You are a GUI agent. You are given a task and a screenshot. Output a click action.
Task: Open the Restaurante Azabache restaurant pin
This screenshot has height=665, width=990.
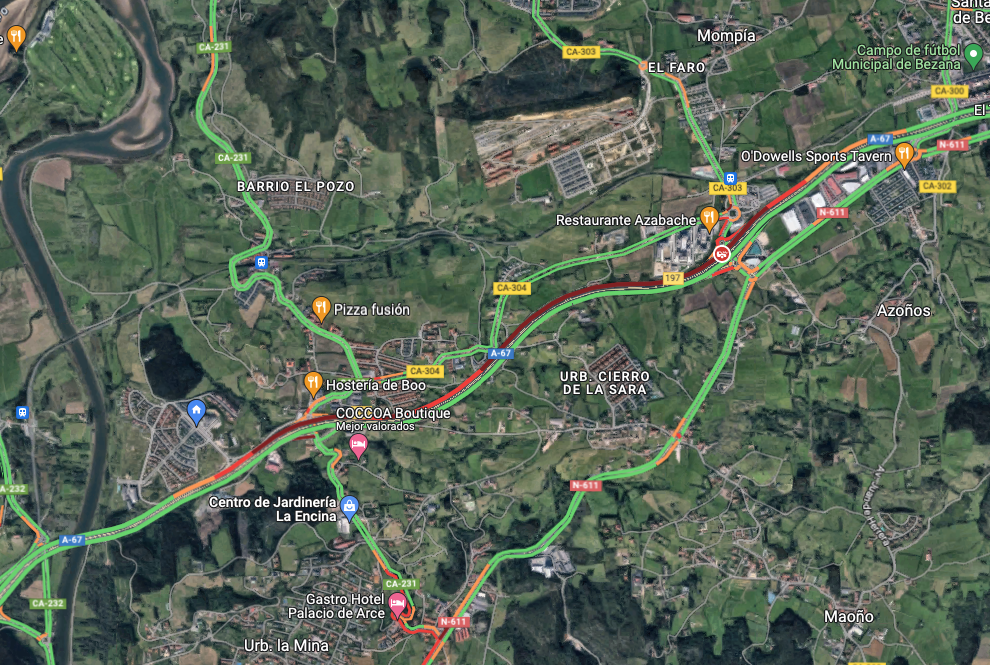click(x=710, y=219)
